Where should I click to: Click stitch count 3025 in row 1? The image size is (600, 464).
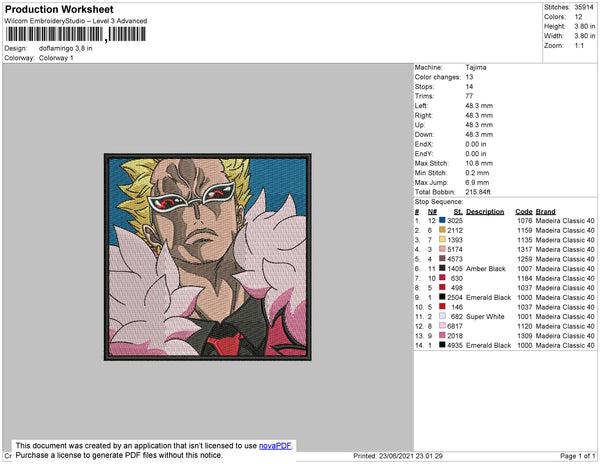coord(455,221)
